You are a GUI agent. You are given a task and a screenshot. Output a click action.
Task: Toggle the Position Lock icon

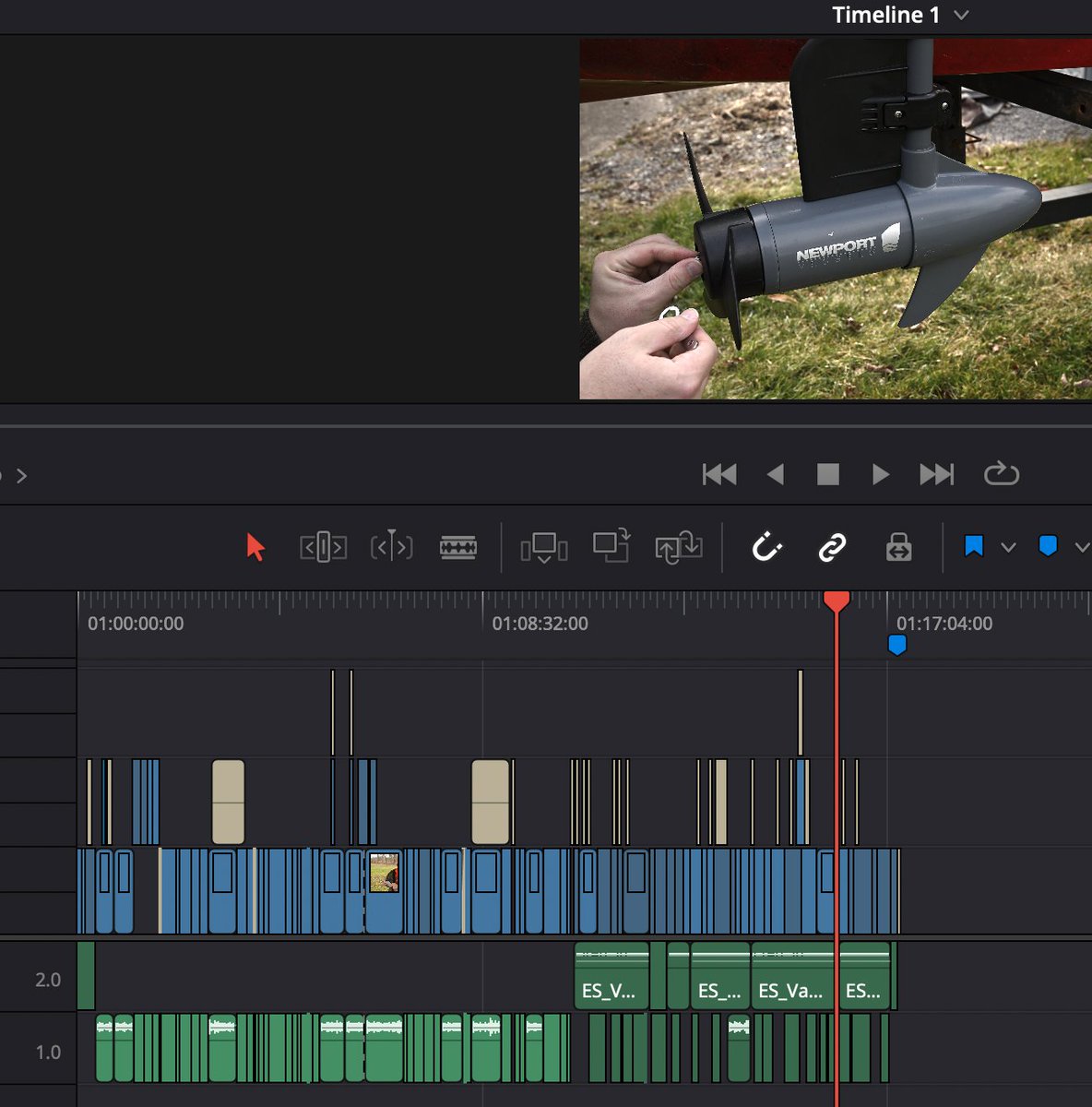(898, 547)
